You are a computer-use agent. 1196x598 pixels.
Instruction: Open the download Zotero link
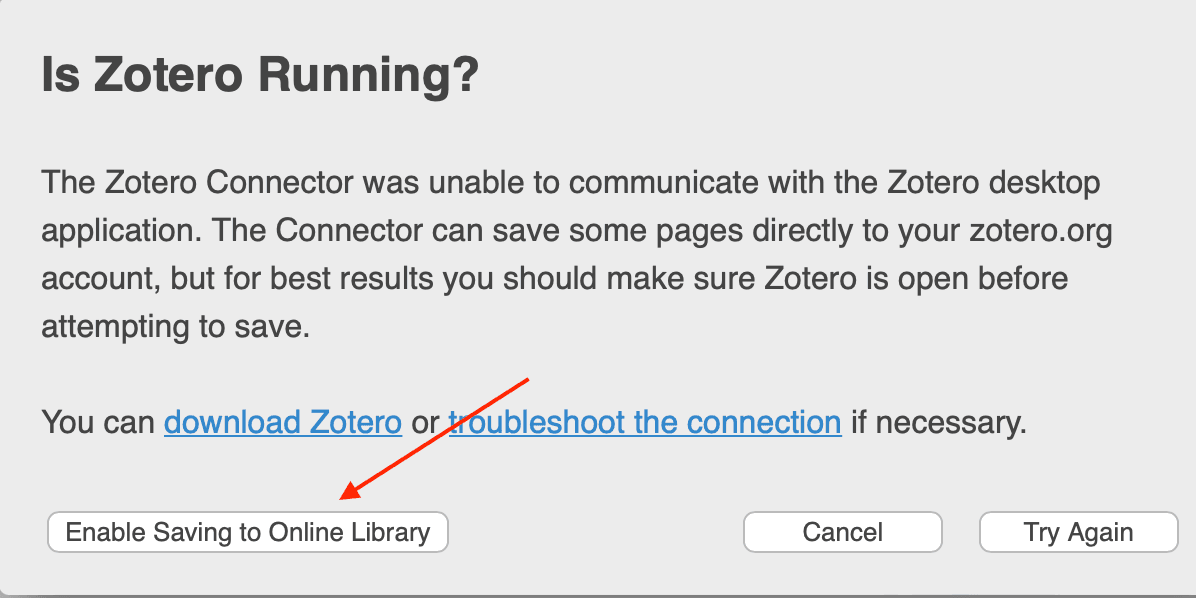[283, 423]
